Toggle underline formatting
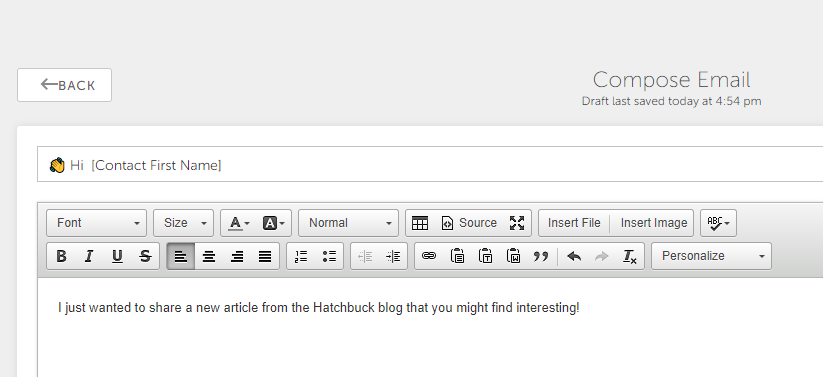 [117, 256]
